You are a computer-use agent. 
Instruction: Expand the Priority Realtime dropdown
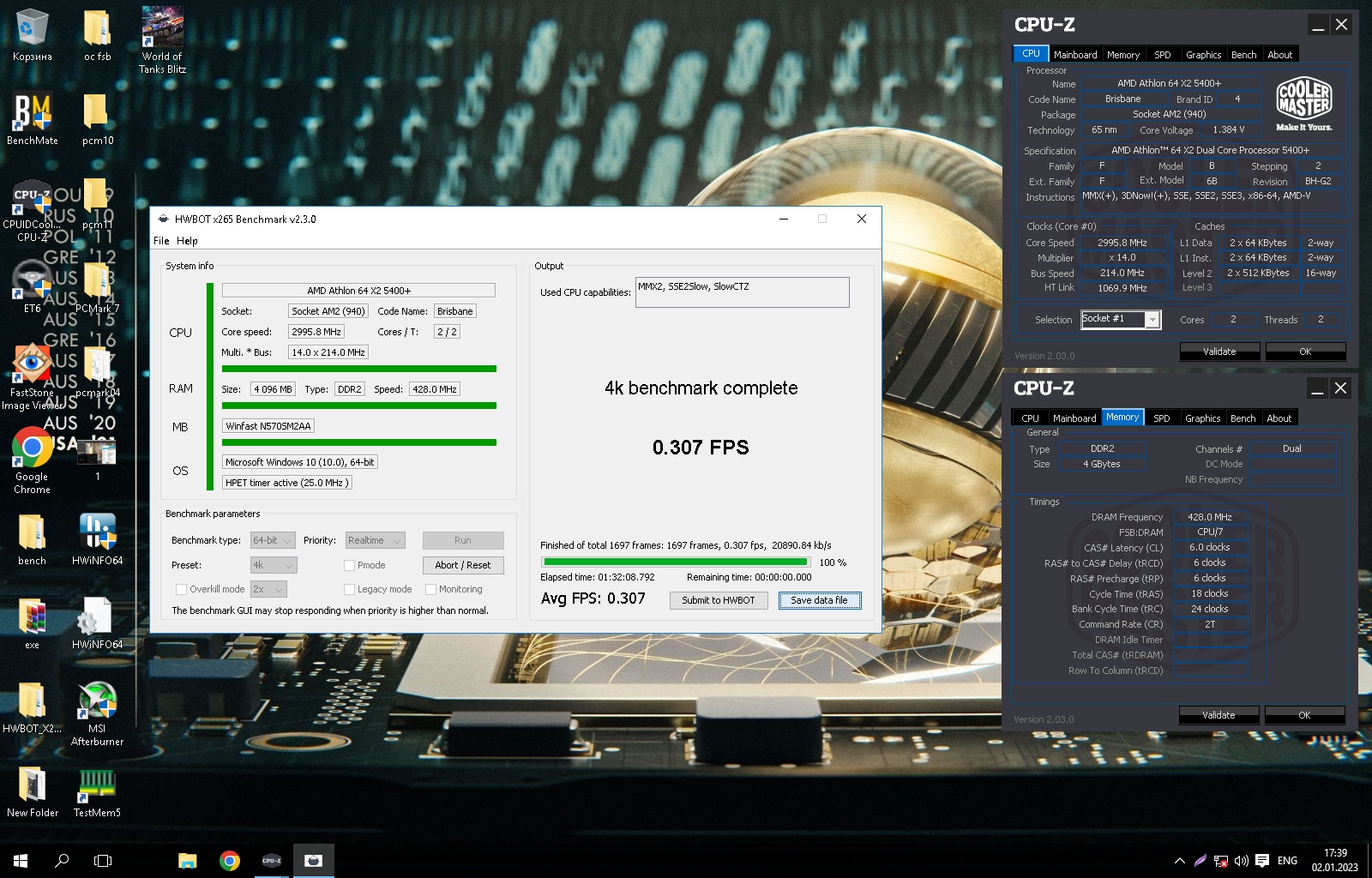pyautogui.click(x=375, y=540)
